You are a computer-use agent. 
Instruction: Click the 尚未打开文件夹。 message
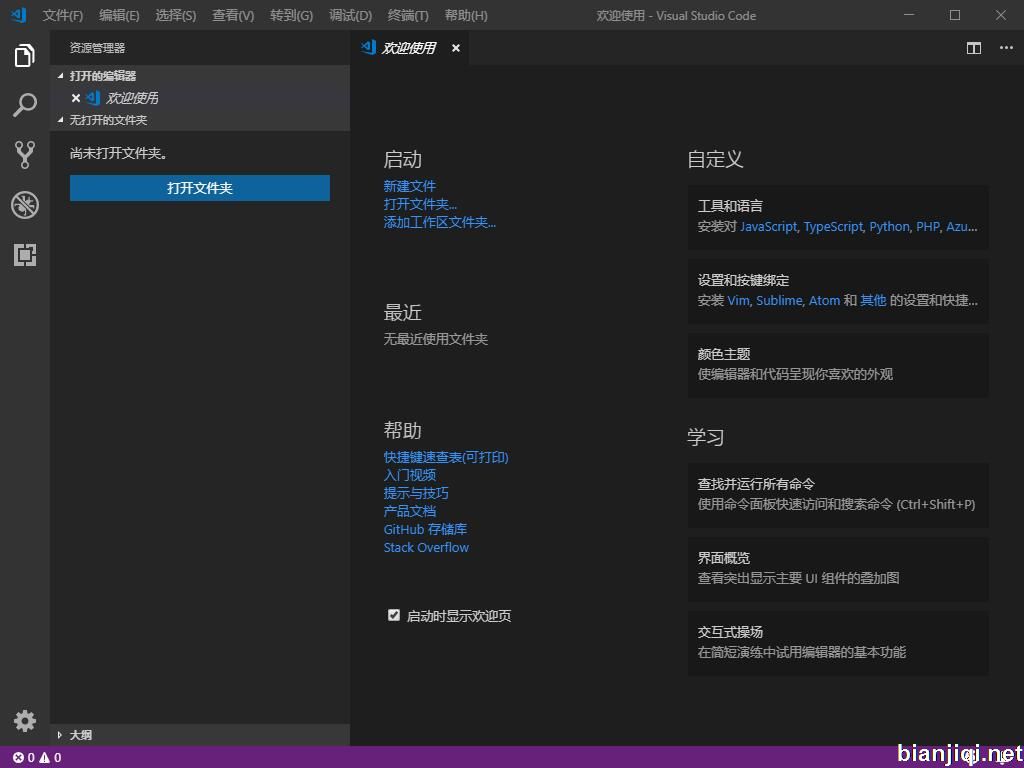click(x=118, y=153)
